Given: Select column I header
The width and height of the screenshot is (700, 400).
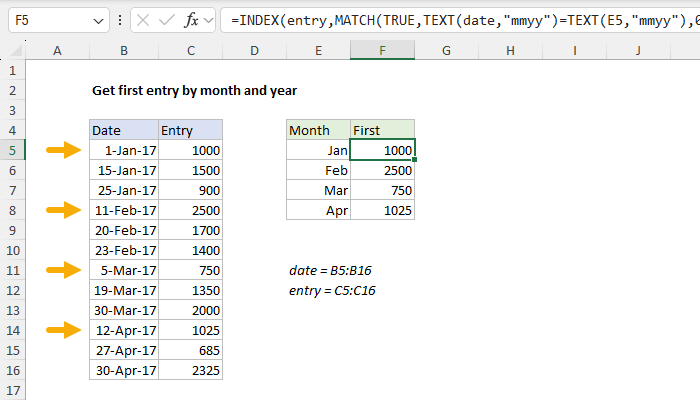Looking at the screenshot, I should (x=575, y=51).
